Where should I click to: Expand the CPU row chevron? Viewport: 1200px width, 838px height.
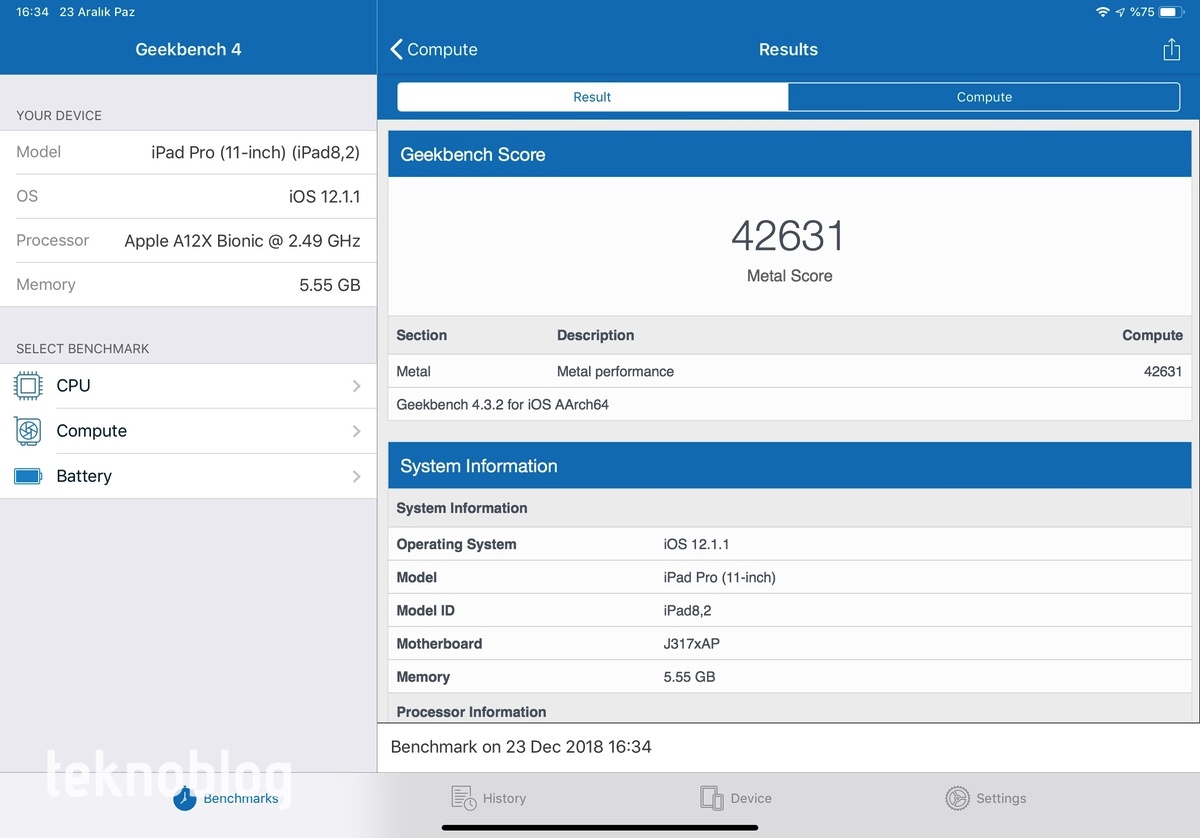[x=356, y=386]
